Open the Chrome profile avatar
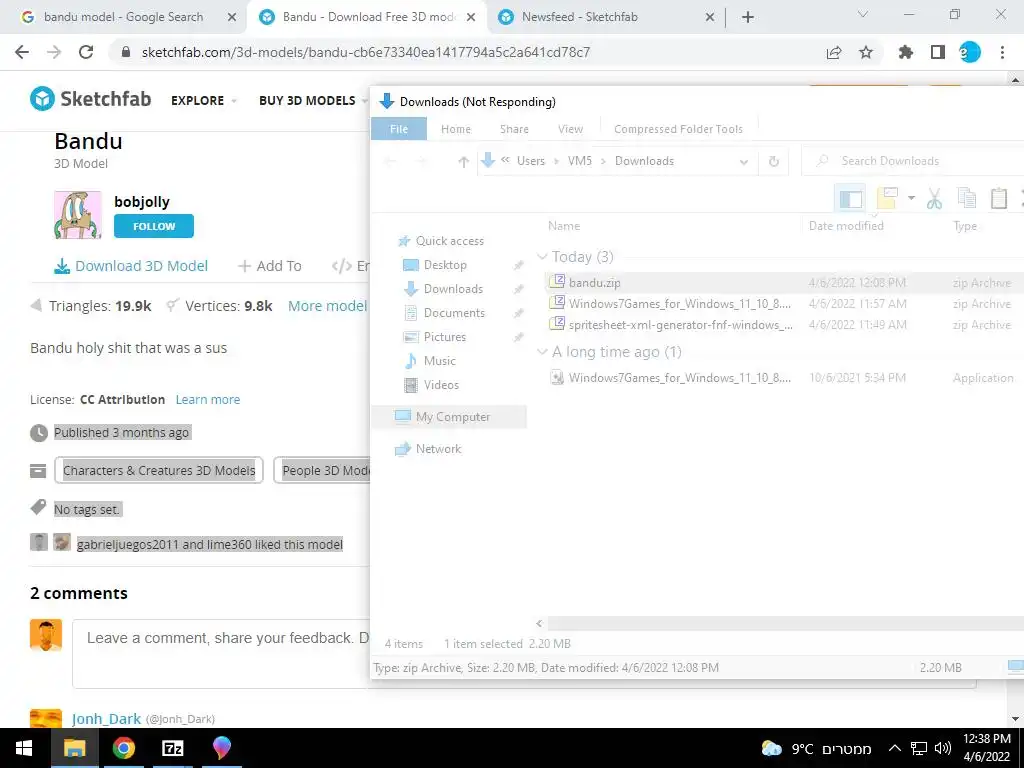The image size is (1024, 768). (x=970, y=52)
